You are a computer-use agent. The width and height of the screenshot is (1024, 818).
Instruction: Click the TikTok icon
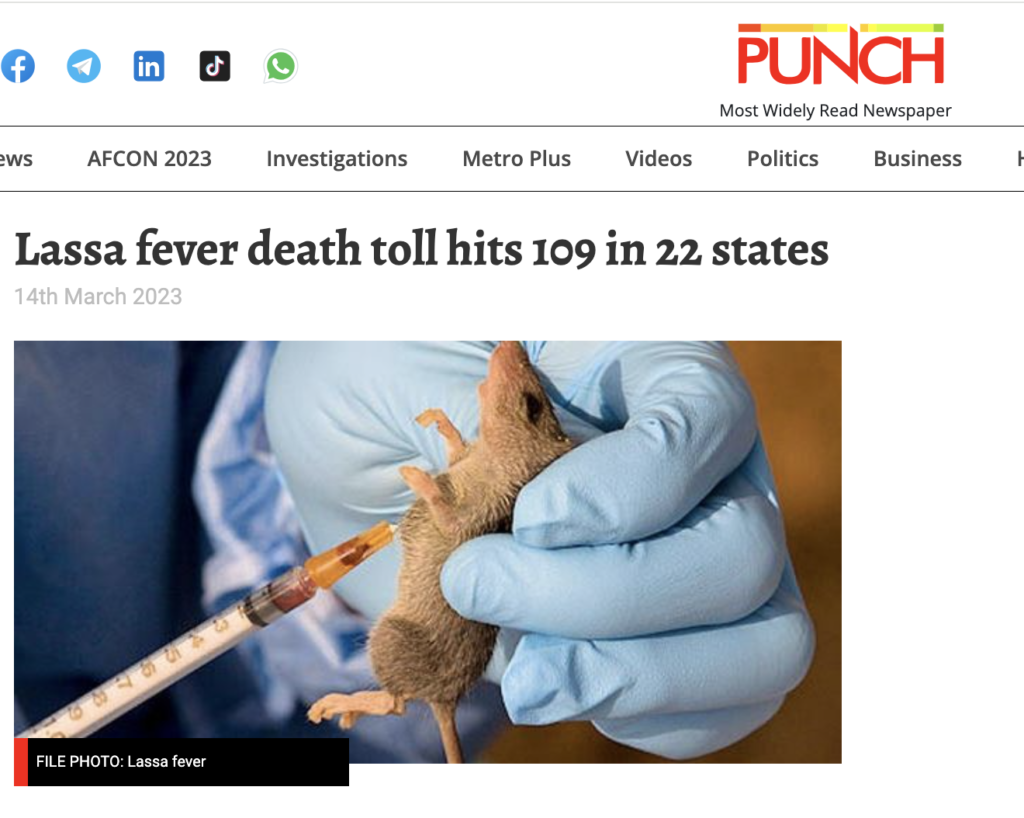click(x=215, y=66)
